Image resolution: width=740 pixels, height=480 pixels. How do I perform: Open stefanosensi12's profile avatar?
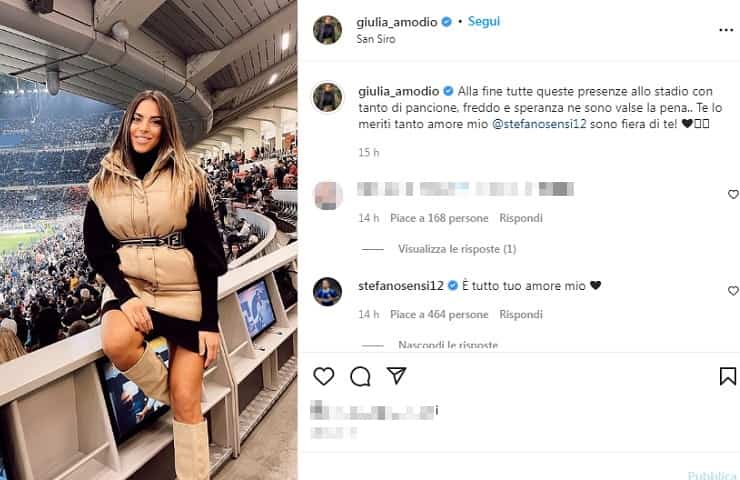click(328, 292)
